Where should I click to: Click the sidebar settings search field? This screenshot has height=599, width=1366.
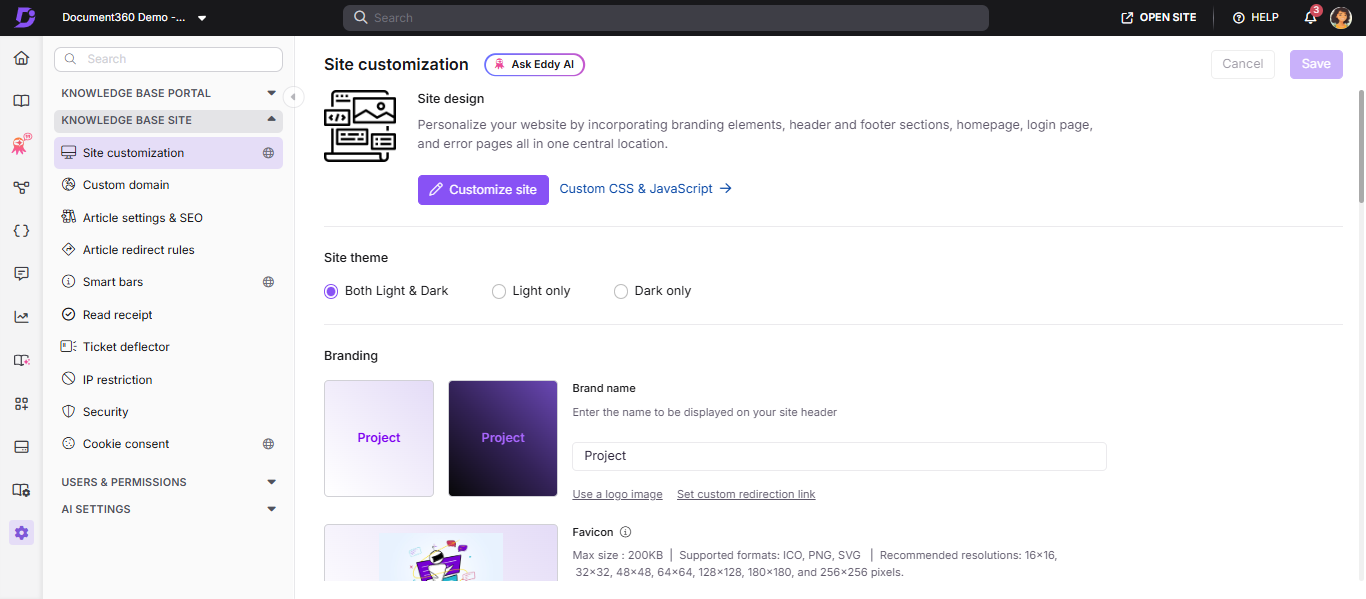pyautogui.click(x=168, y=59)
